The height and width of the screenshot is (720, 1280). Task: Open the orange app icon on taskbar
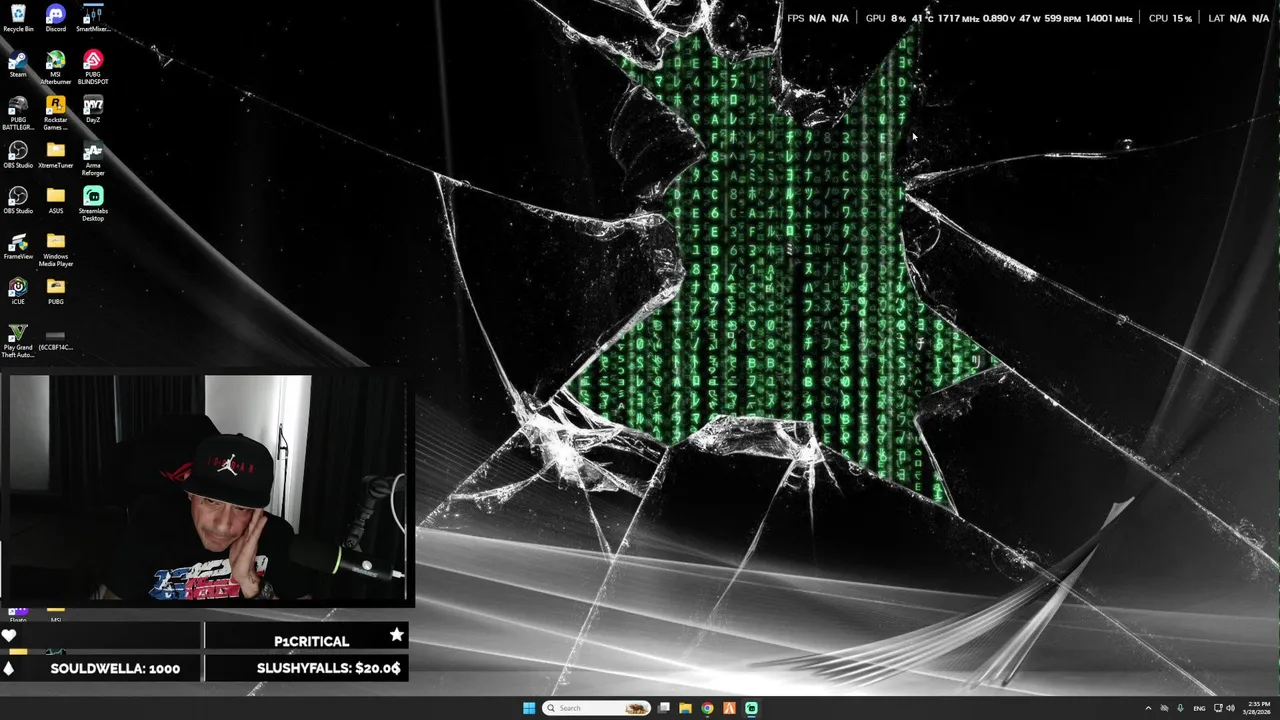(x=729, y=708)
